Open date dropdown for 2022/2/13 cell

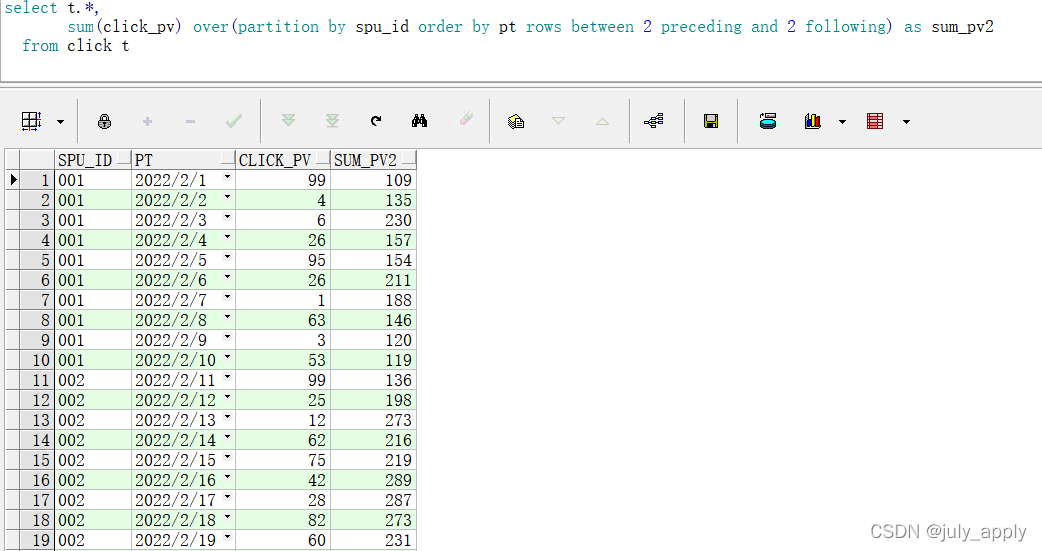point(227,417)
